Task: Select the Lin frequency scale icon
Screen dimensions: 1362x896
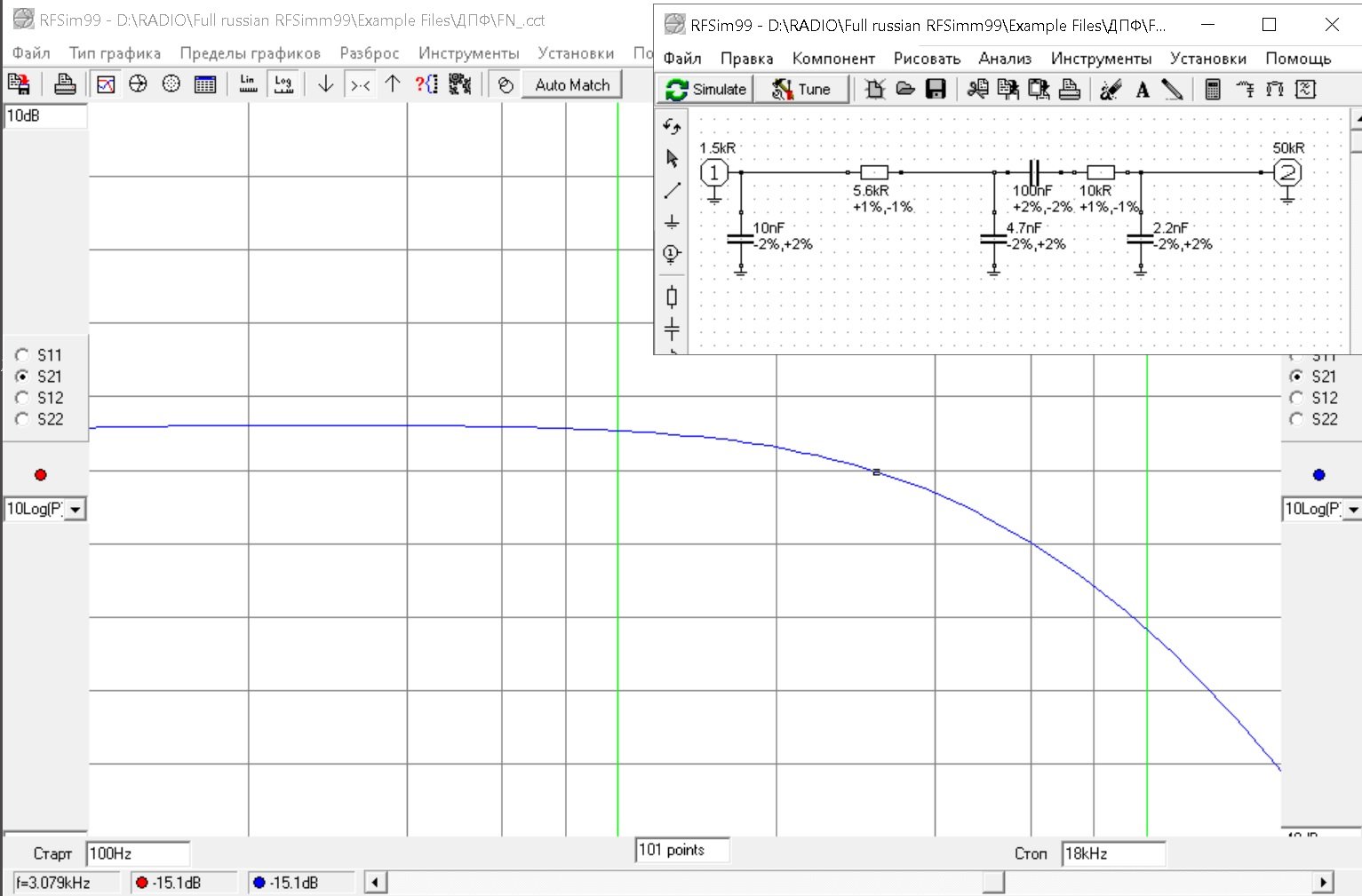Action: point(248,84)
